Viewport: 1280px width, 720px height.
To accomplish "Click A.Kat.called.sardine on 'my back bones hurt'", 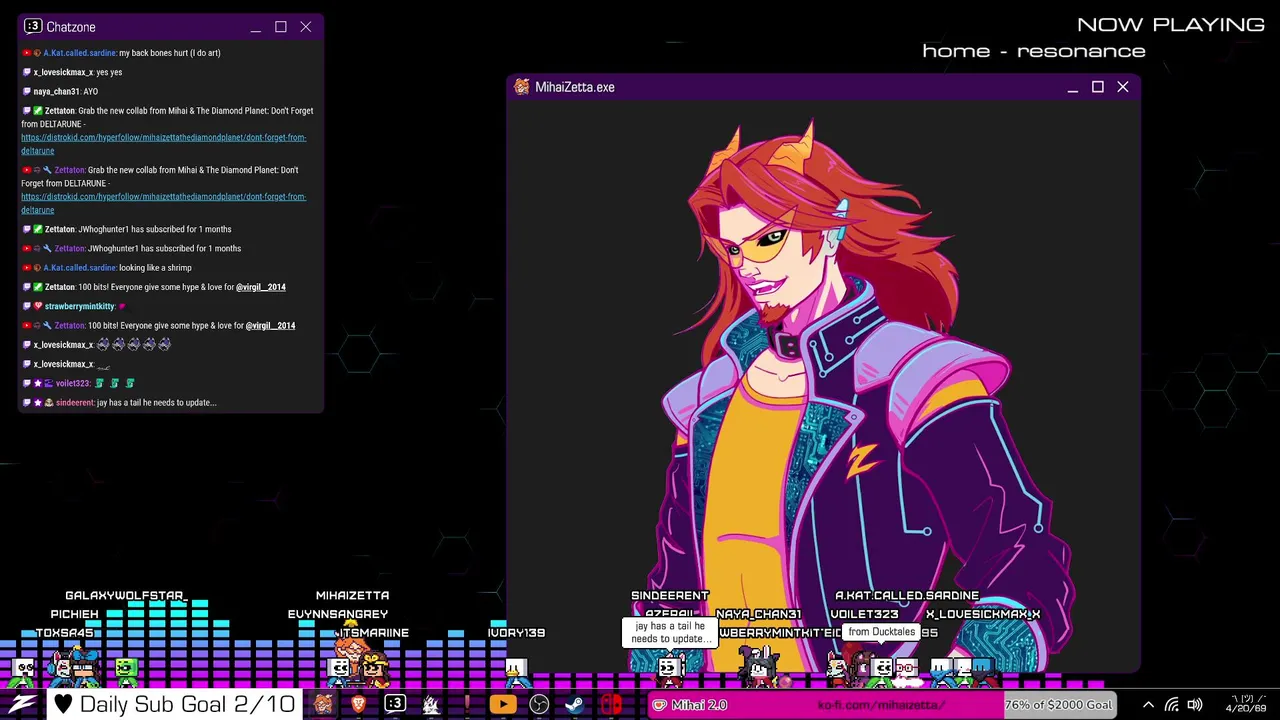I will [x=80, y=53].
